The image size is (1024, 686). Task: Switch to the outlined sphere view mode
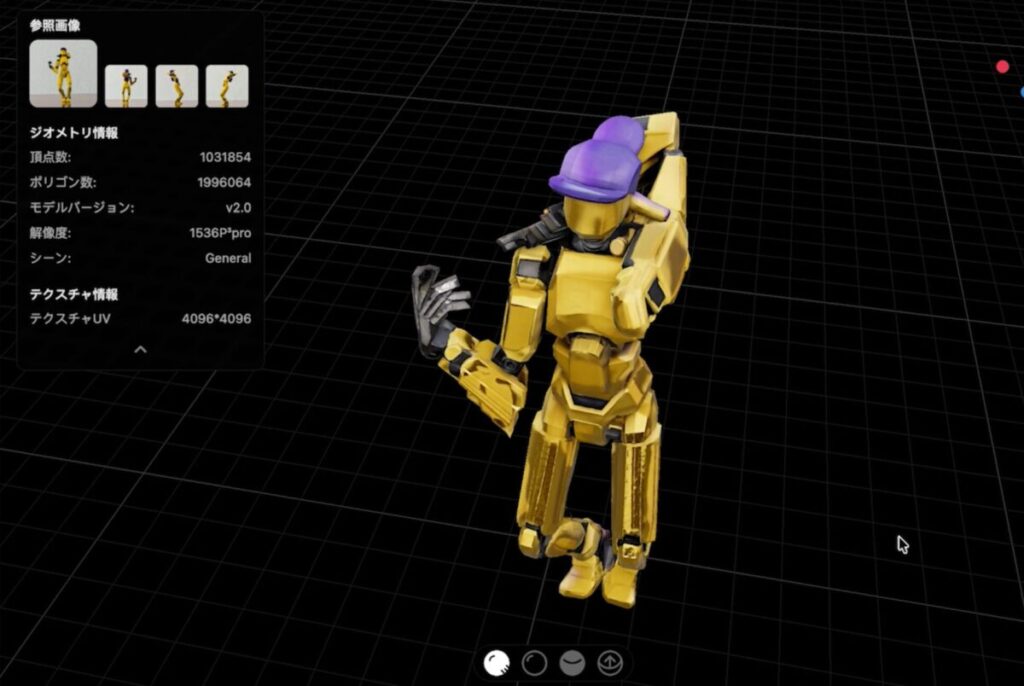[x=535, y=662]
